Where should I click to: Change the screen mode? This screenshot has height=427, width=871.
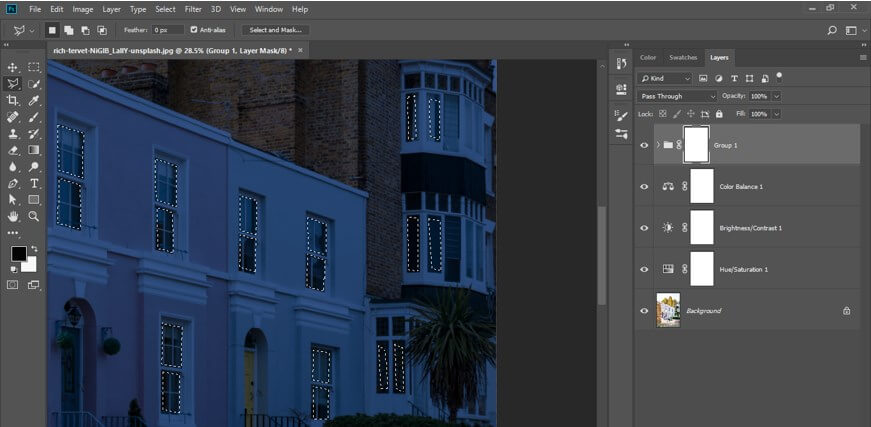[x=34, y=285]
